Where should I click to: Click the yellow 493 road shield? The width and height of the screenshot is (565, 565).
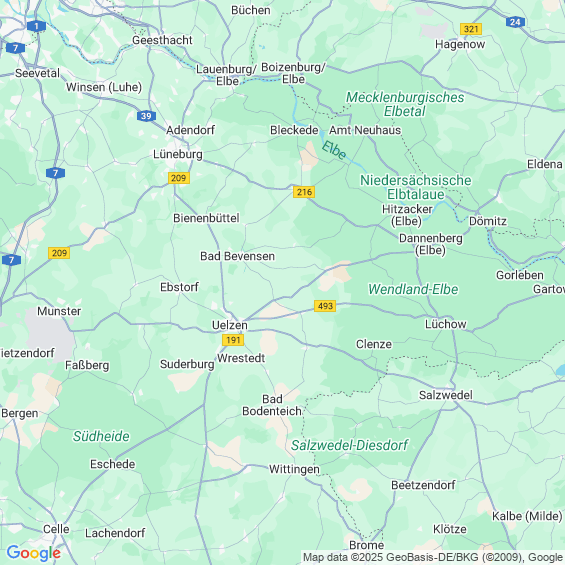pyautogui.click(x=325, y=306)
